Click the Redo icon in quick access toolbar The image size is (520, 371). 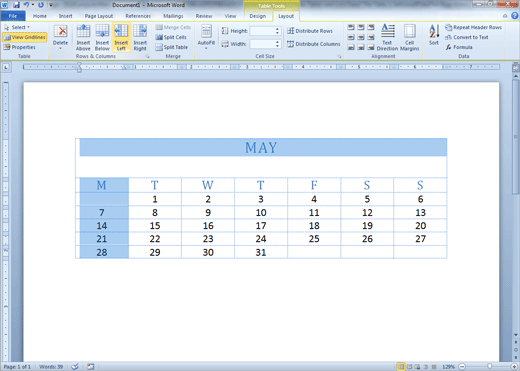[41, 5]
